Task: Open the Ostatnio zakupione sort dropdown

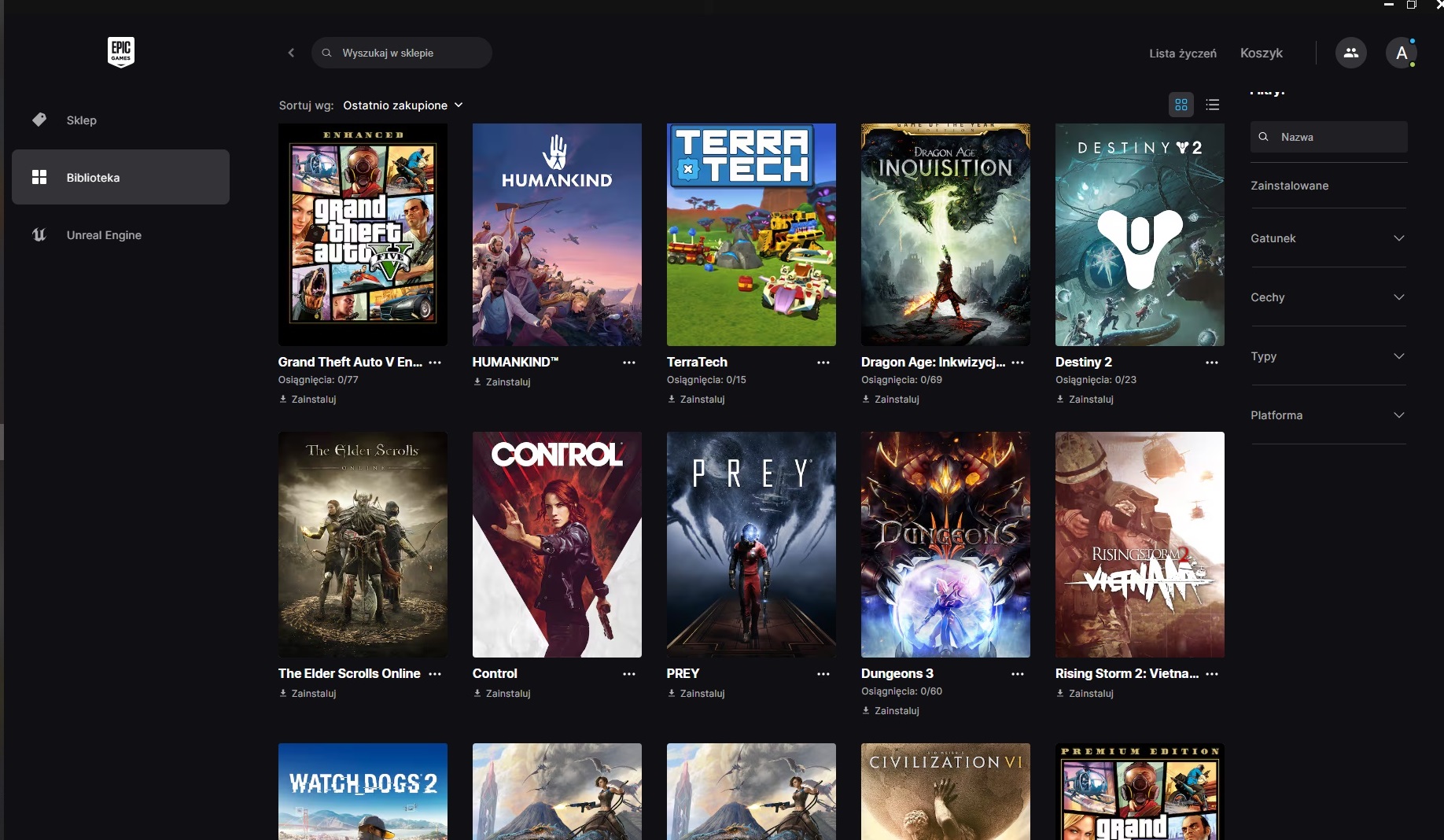Action: (403, 105)
